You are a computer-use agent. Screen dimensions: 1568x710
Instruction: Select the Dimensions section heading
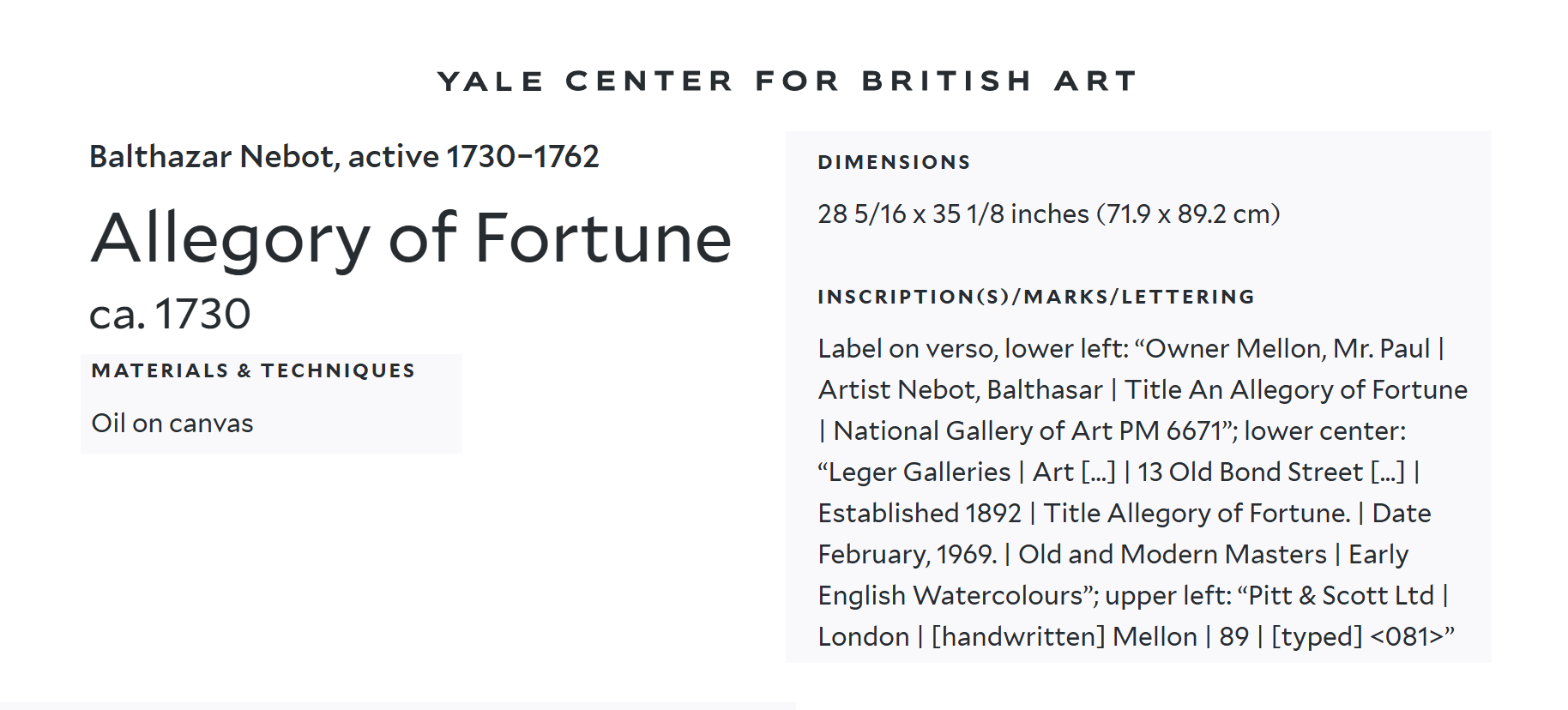[x=894, y=162]
